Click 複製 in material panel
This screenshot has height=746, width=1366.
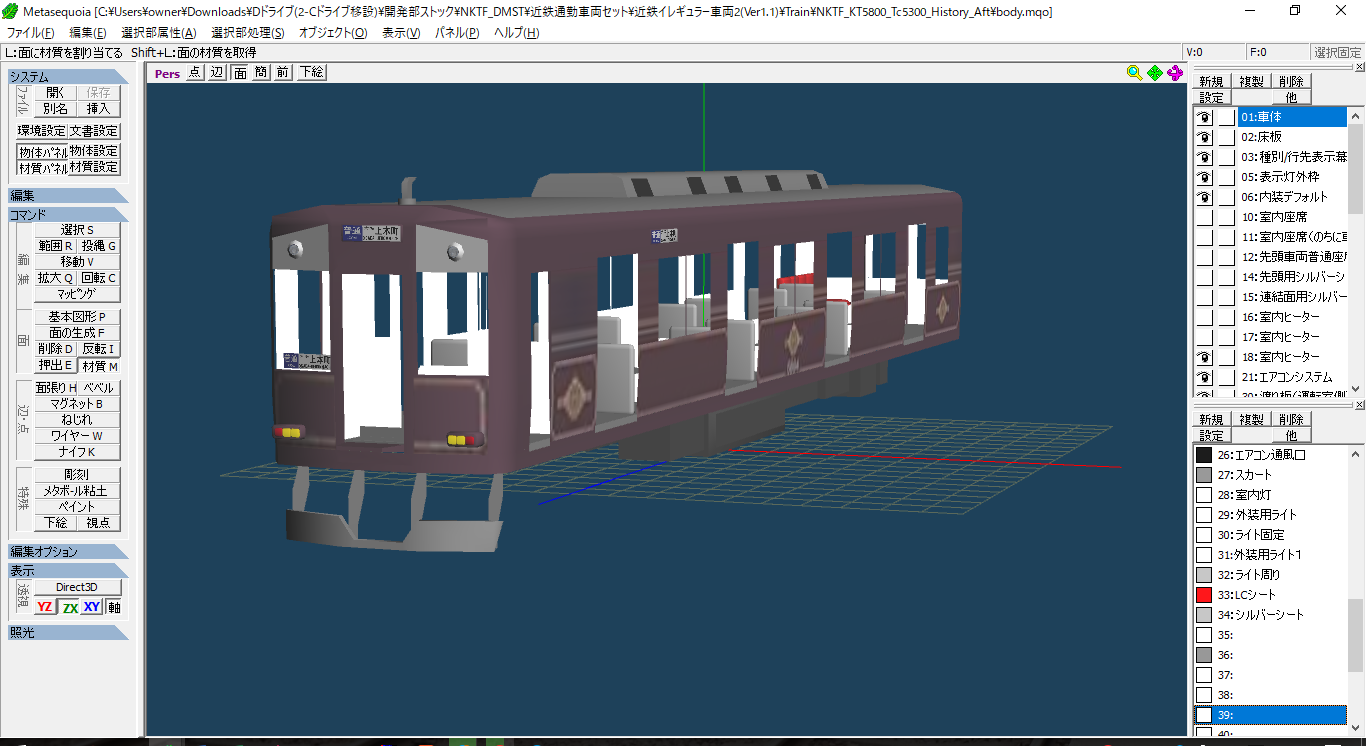1251,420
